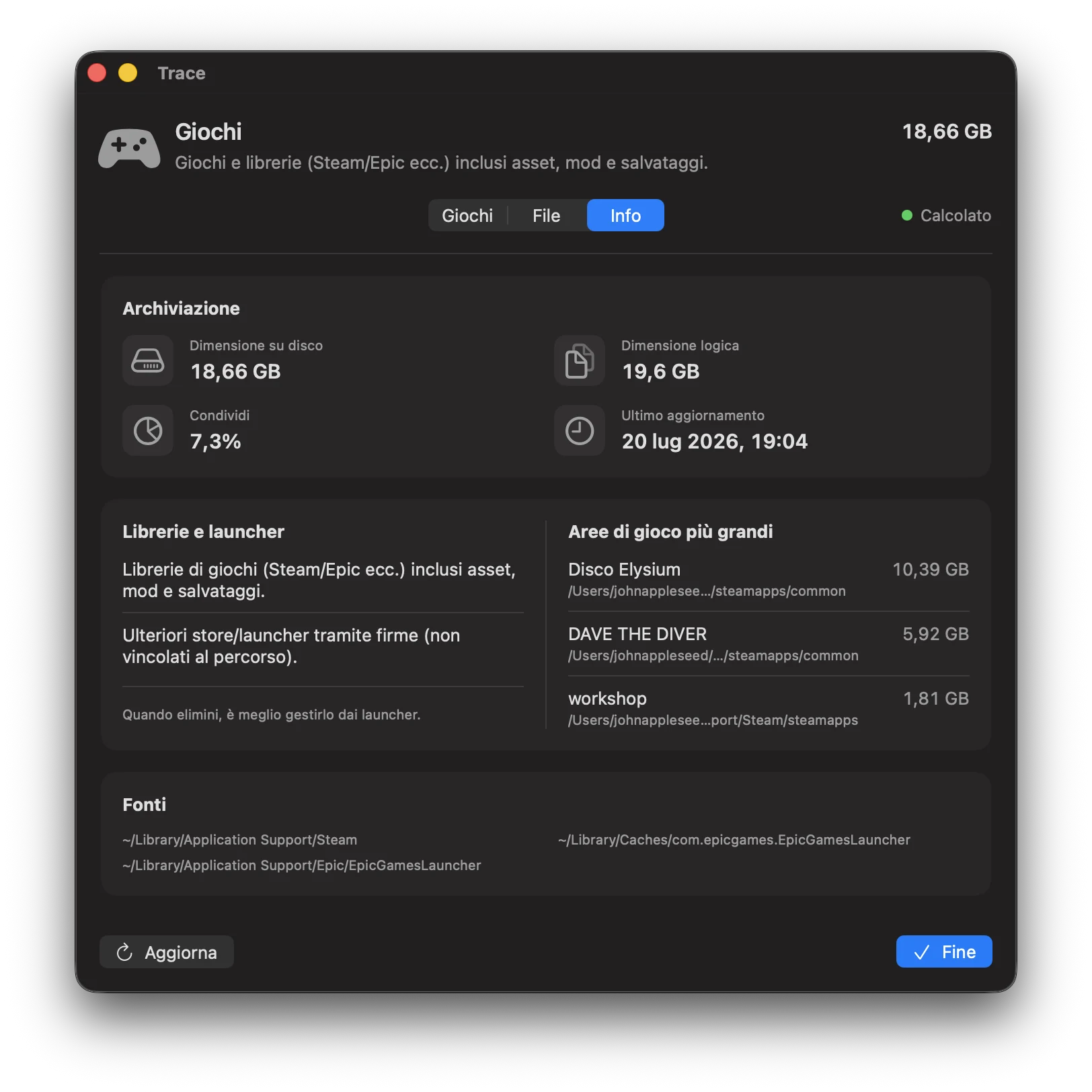Minimize the Trace window with yellow button

point(128,73)
